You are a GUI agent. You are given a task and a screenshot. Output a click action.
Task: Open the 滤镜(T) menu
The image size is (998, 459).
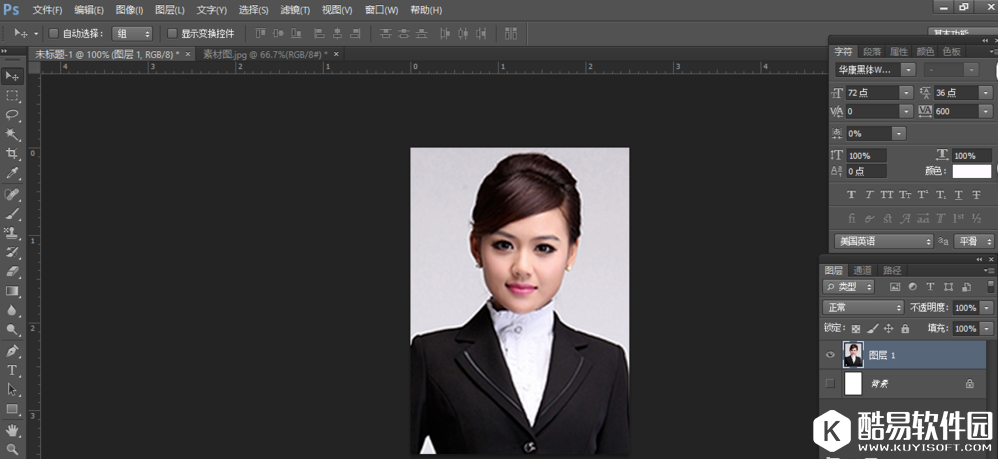point(294,10)
